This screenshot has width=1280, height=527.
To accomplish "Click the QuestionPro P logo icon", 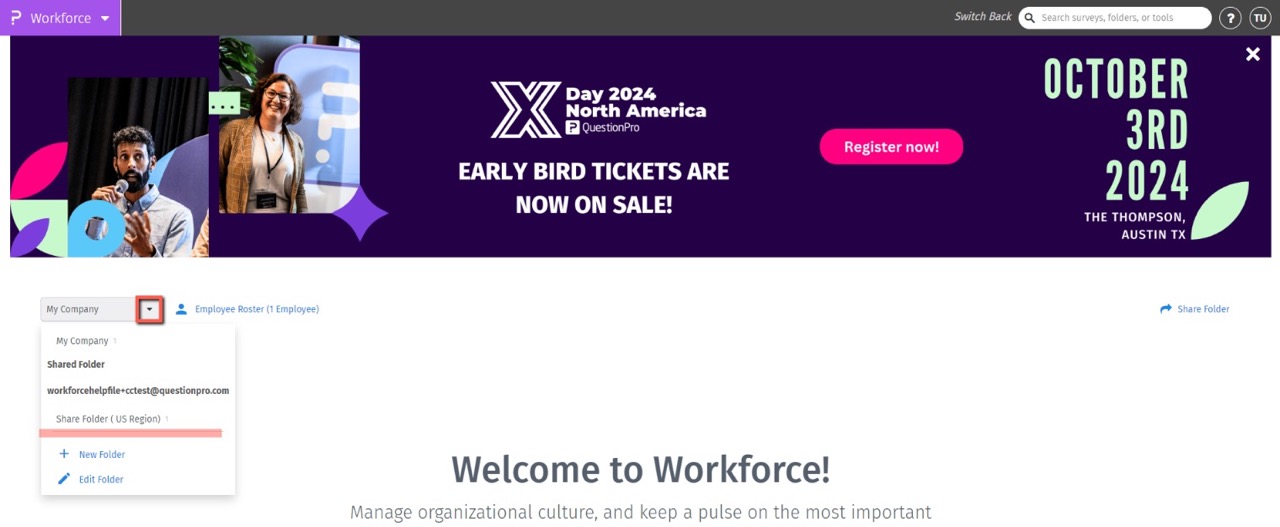I will [x=15, y=18].
